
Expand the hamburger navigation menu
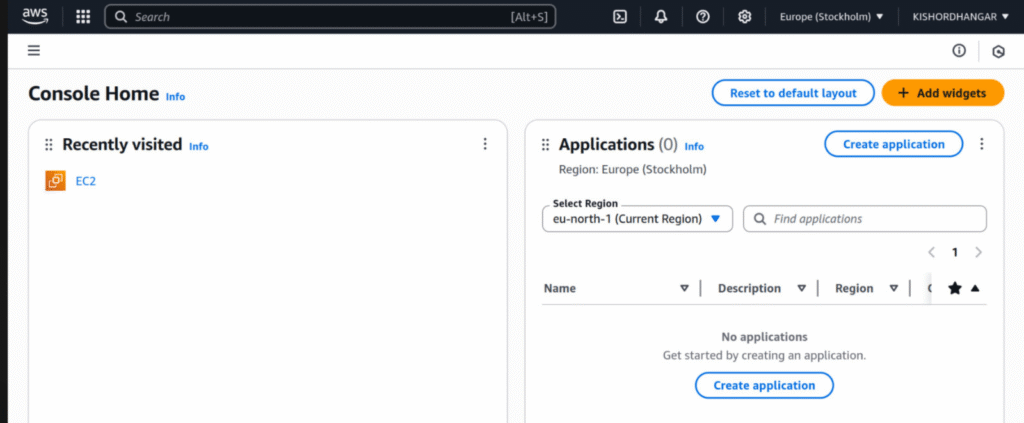pos(34,50)
